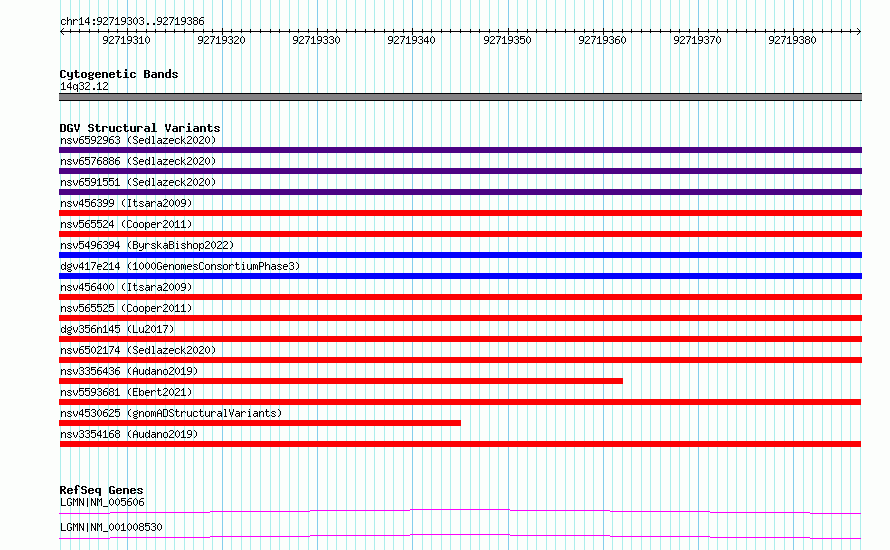Screen dimensions: 890x550
Task: Open the DGV Structural Variants track title
Action: point(140,128)
